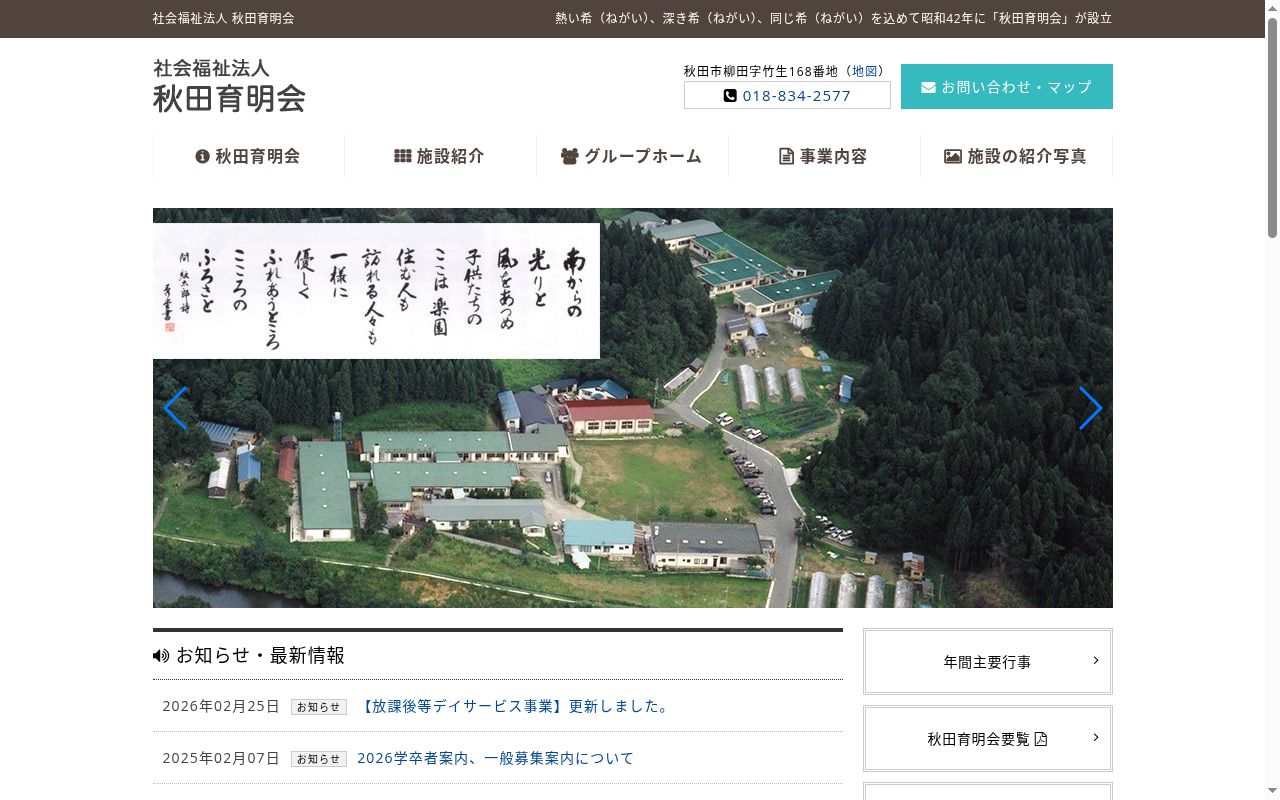This screenshot has width=1280, height=800.
Task: Click the envelope icon on contact button
Action: click(928, 87)
